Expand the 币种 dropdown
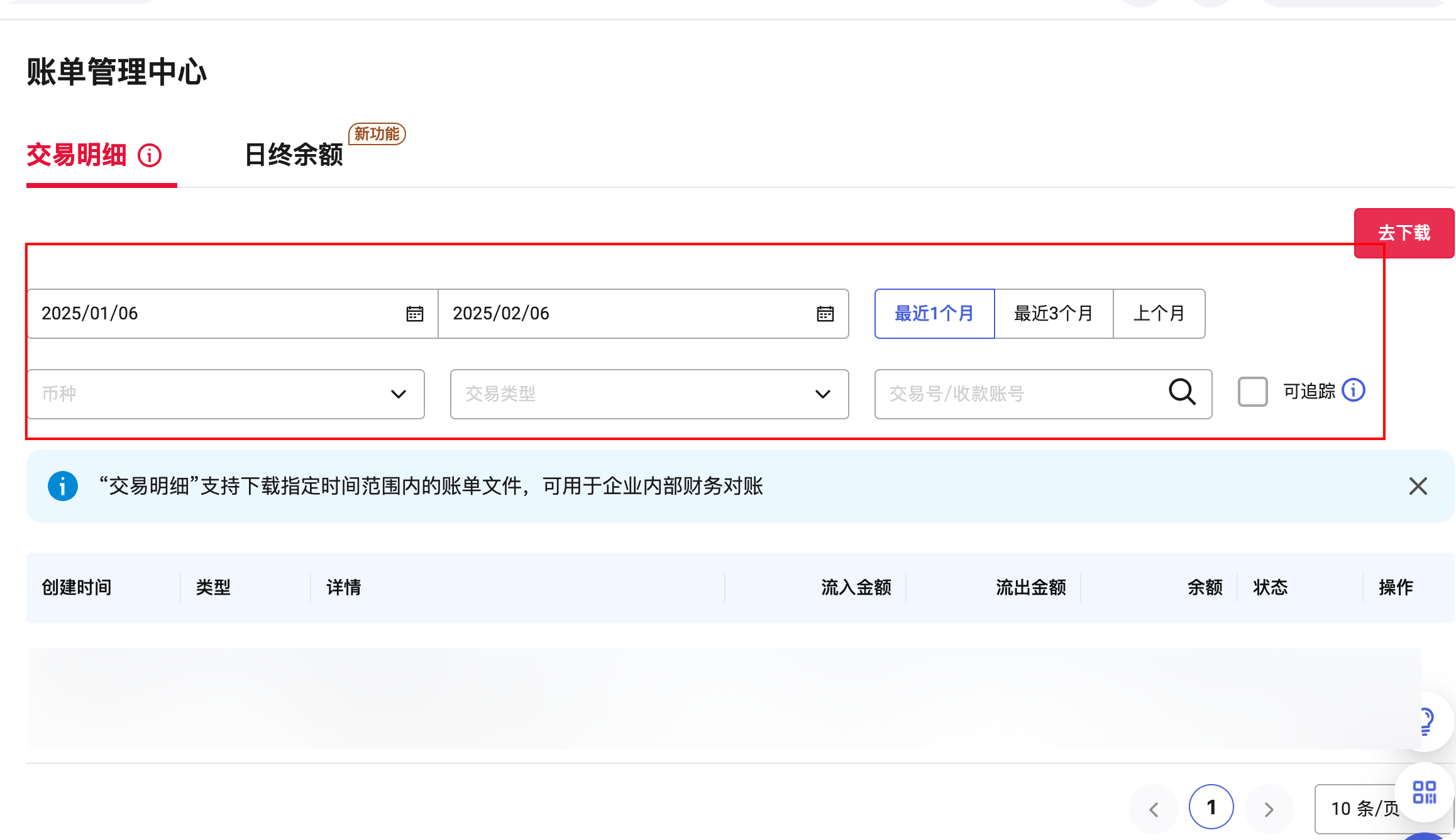 click(225, 394)
